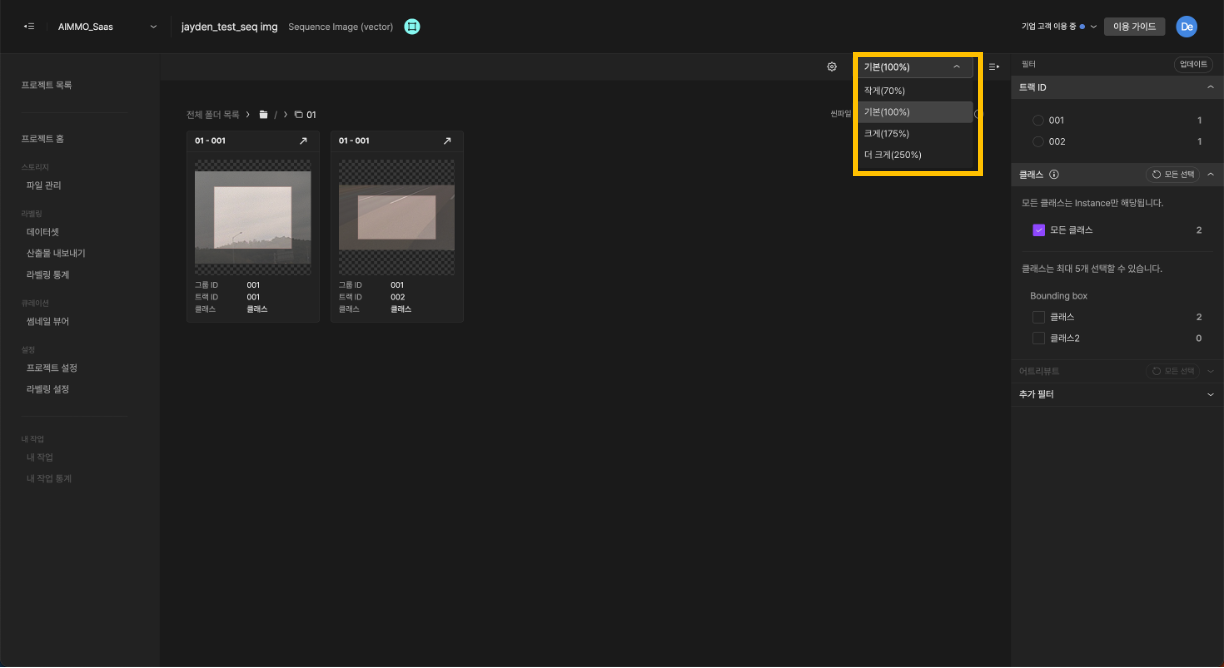The height and width of the screenshot is (668, 1224).
Task: Click the Sequence Image (vector) label
Action: click(x=341, y=27)
